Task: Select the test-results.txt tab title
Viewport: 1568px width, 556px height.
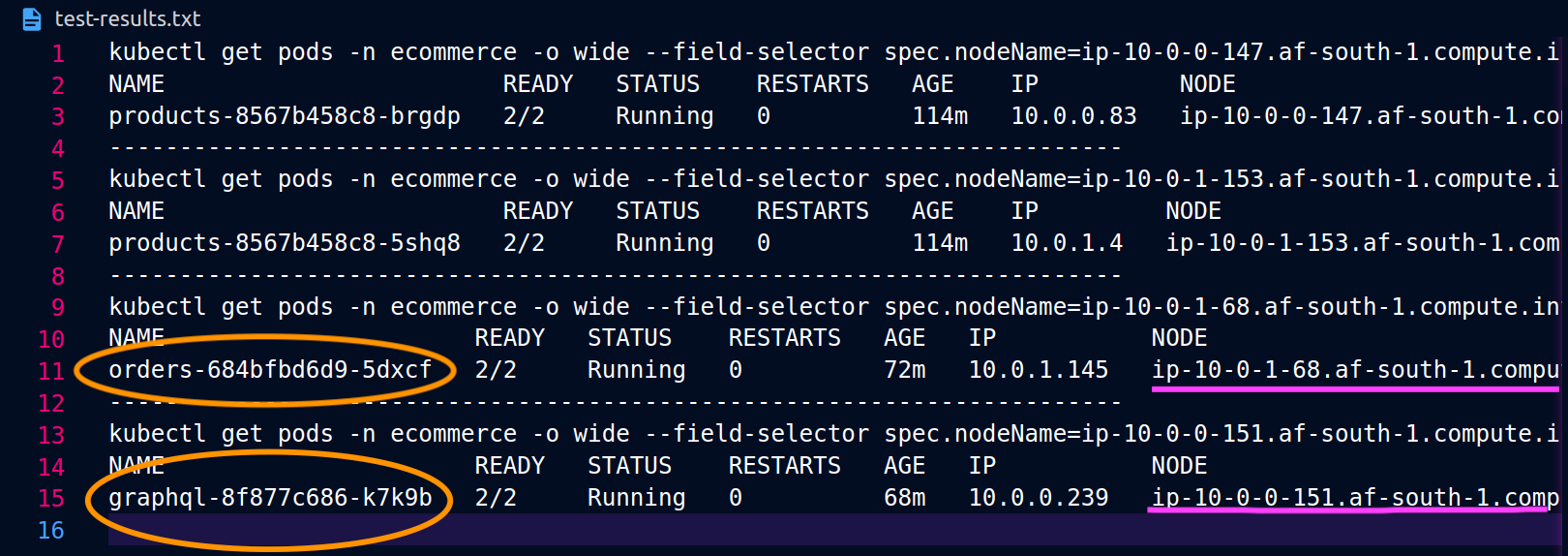Action: (x=128, y=18)
